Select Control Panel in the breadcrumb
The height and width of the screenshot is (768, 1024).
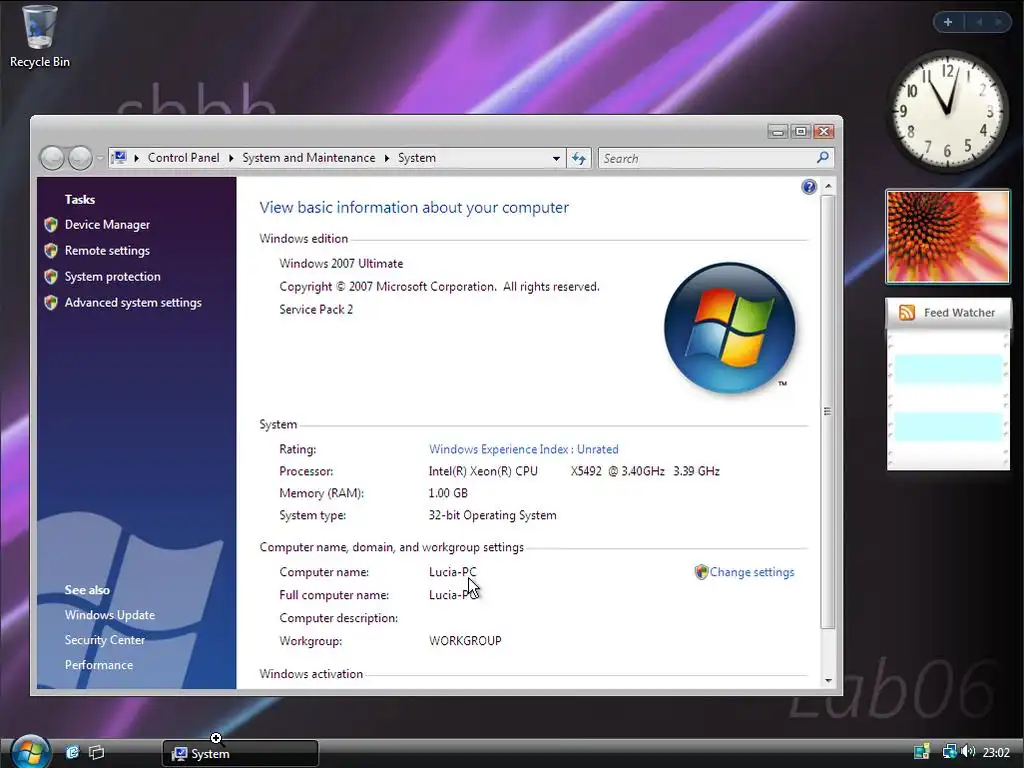pyautogui.click(x=184, y=158)
